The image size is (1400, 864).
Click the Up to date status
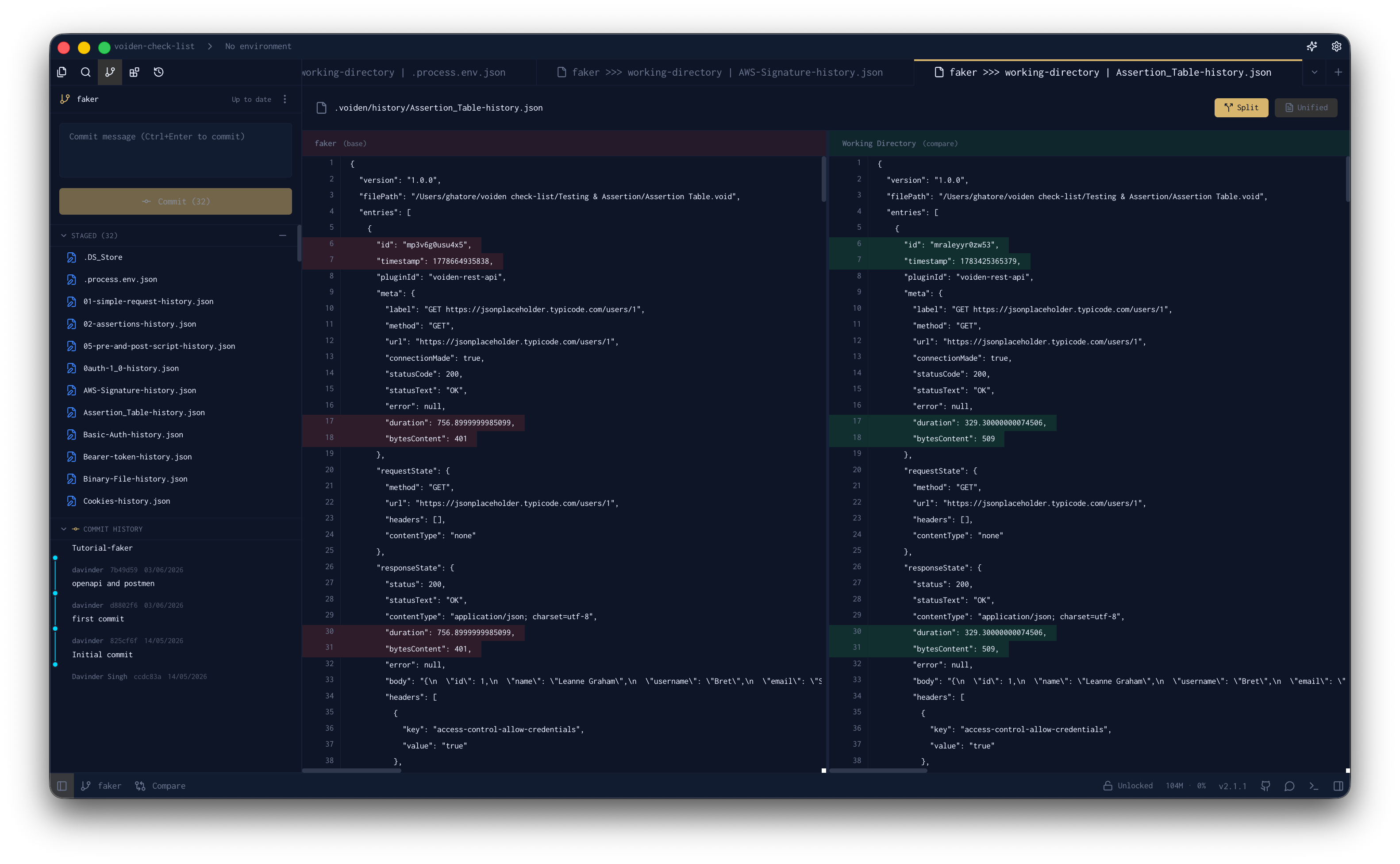tap(251, 100)
